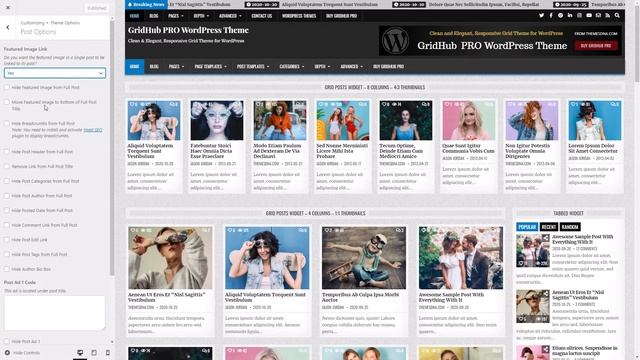
Task: Expand Categories in main navigation
Action: (291, 67)
